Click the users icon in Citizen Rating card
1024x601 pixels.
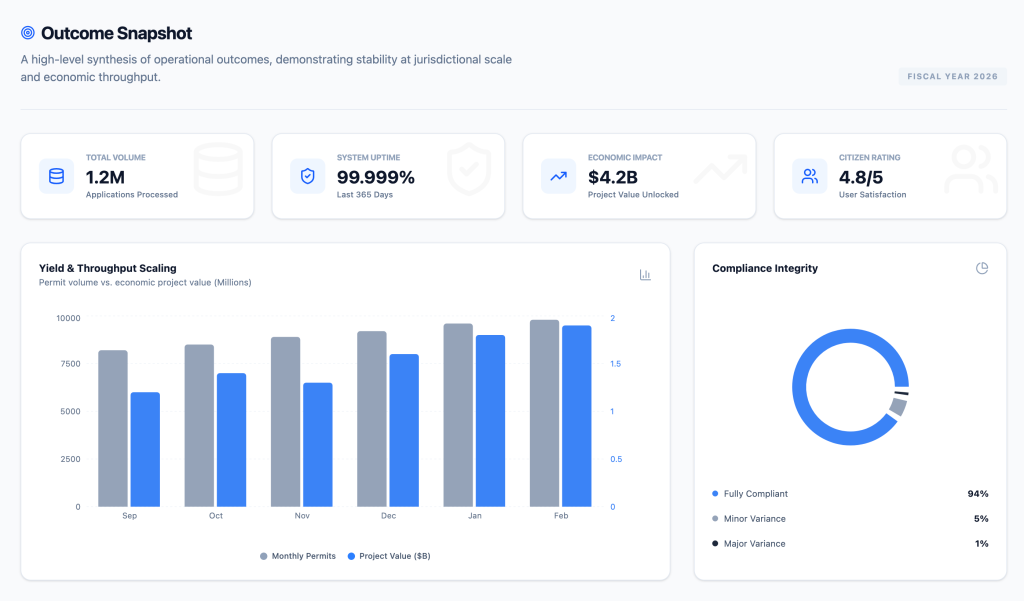point(809,176)
